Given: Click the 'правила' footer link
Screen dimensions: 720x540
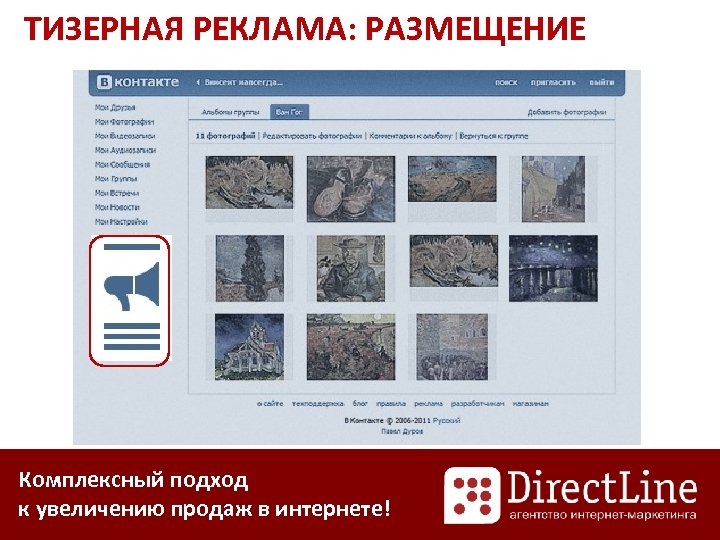Looking at the screenshot, I should click(x=391, y=404).
